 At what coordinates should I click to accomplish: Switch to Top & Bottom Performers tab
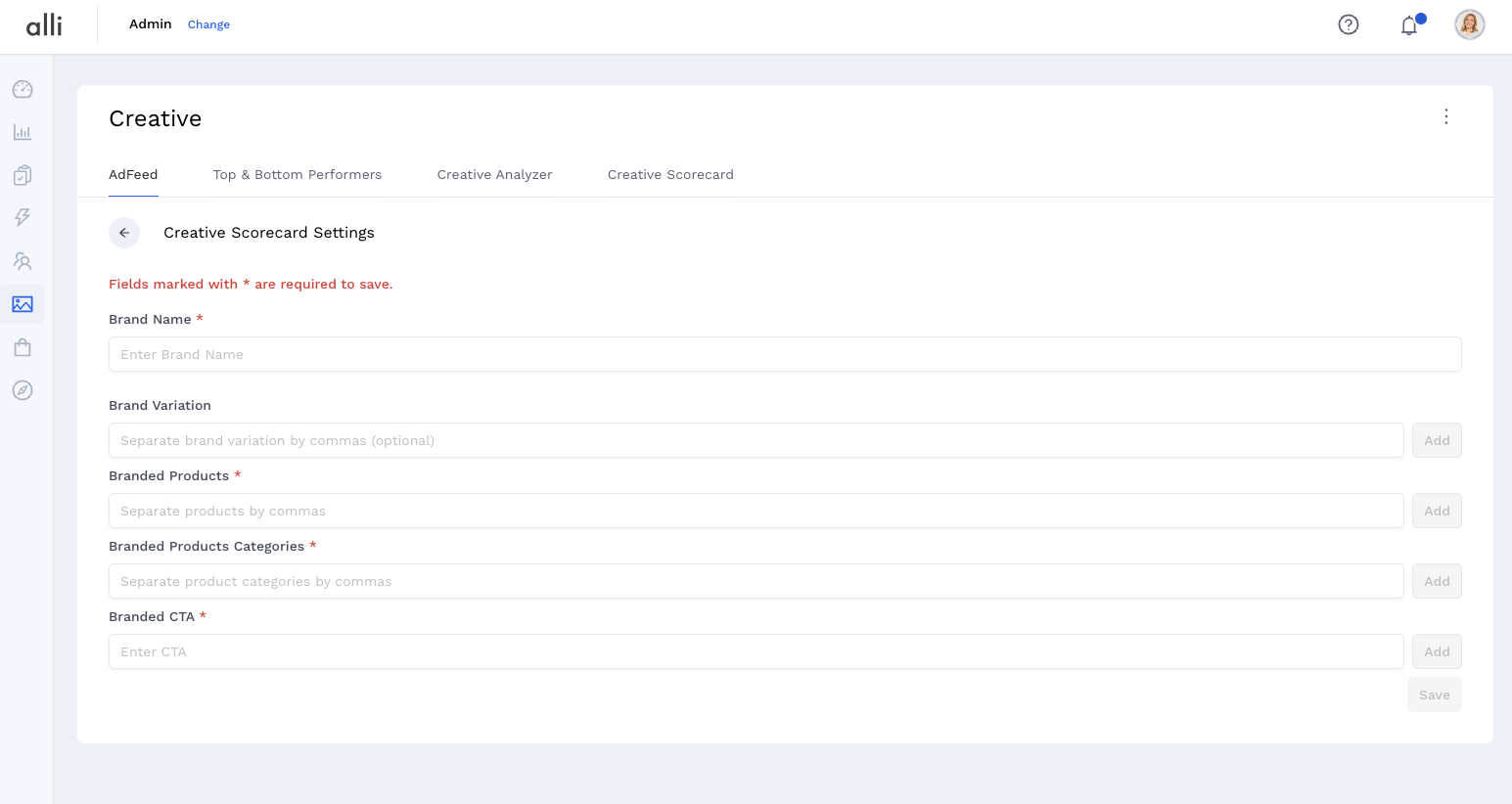(x=298, y=175)
